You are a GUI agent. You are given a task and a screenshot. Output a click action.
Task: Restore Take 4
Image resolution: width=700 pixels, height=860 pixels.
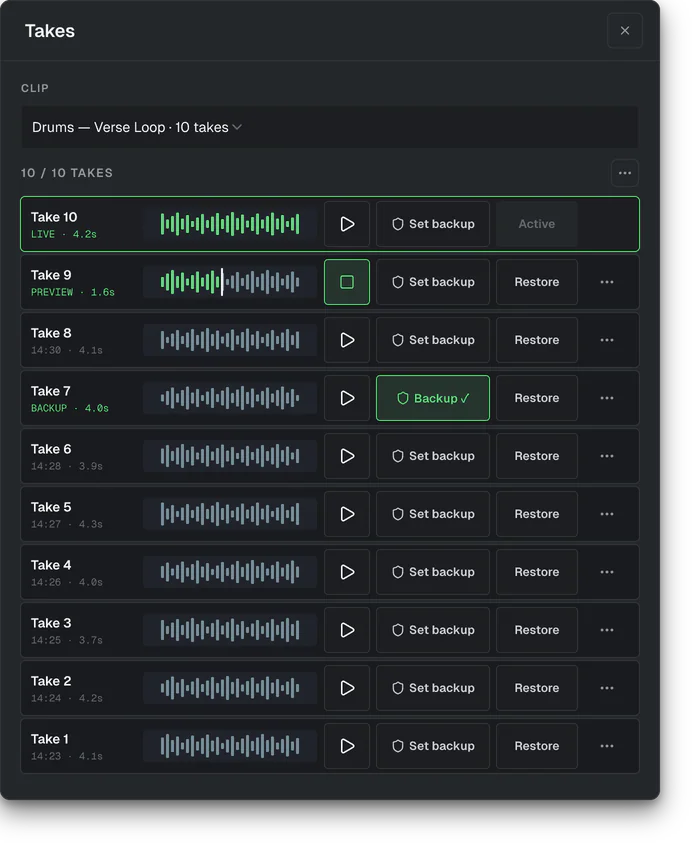[537, 572]
